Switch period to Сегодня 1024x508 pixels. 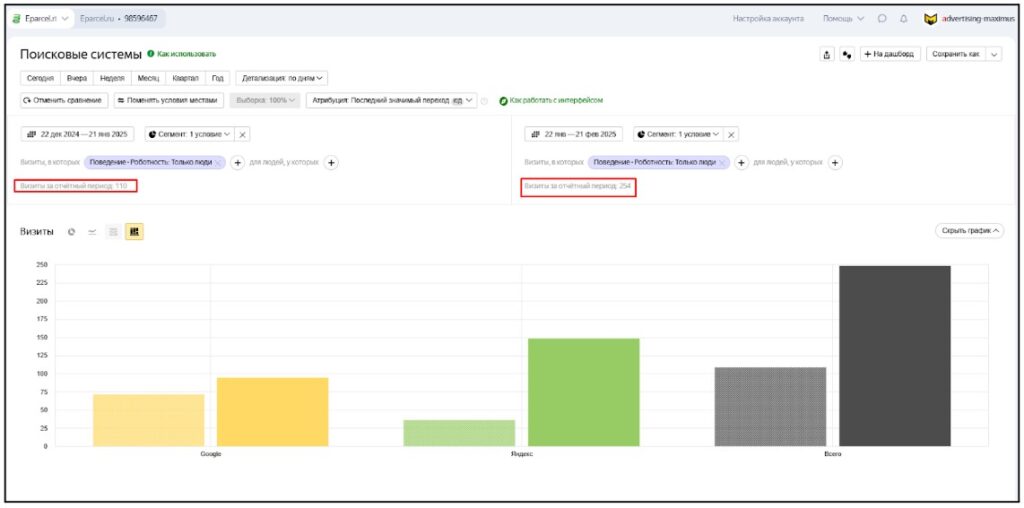39,78
